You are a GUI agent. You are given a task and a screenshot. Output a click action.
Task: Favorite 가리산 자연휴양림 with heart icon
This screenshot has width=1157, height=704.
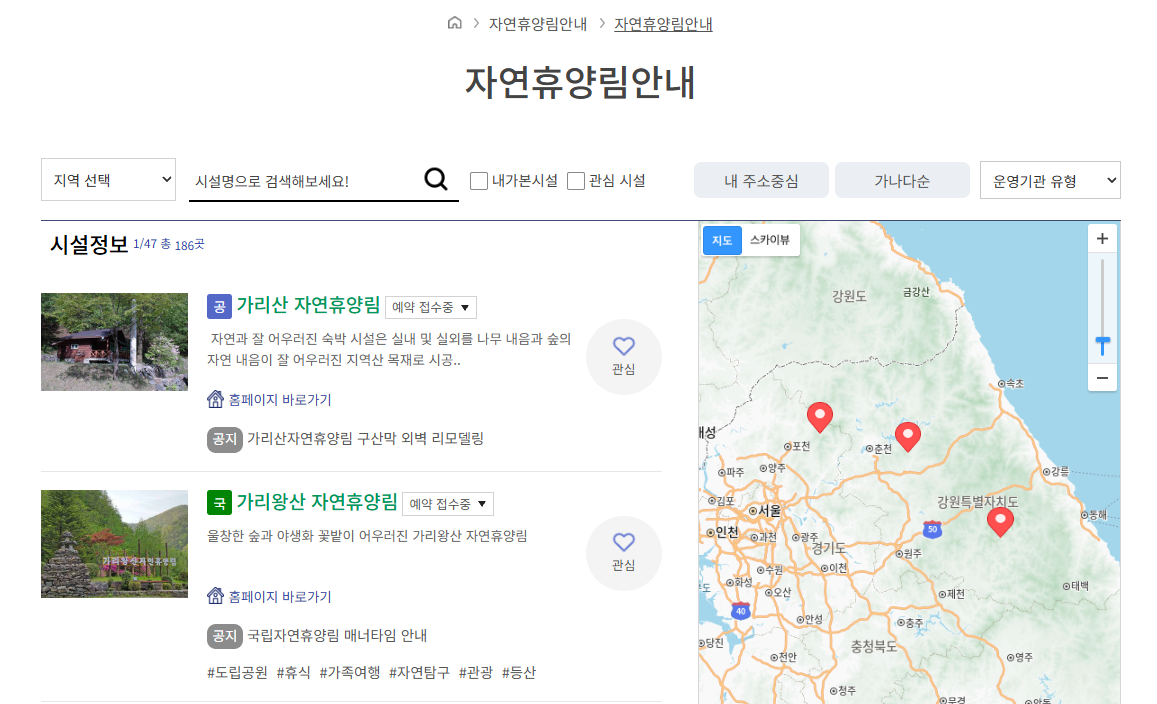pyautogui.click(x=624, y=356)
